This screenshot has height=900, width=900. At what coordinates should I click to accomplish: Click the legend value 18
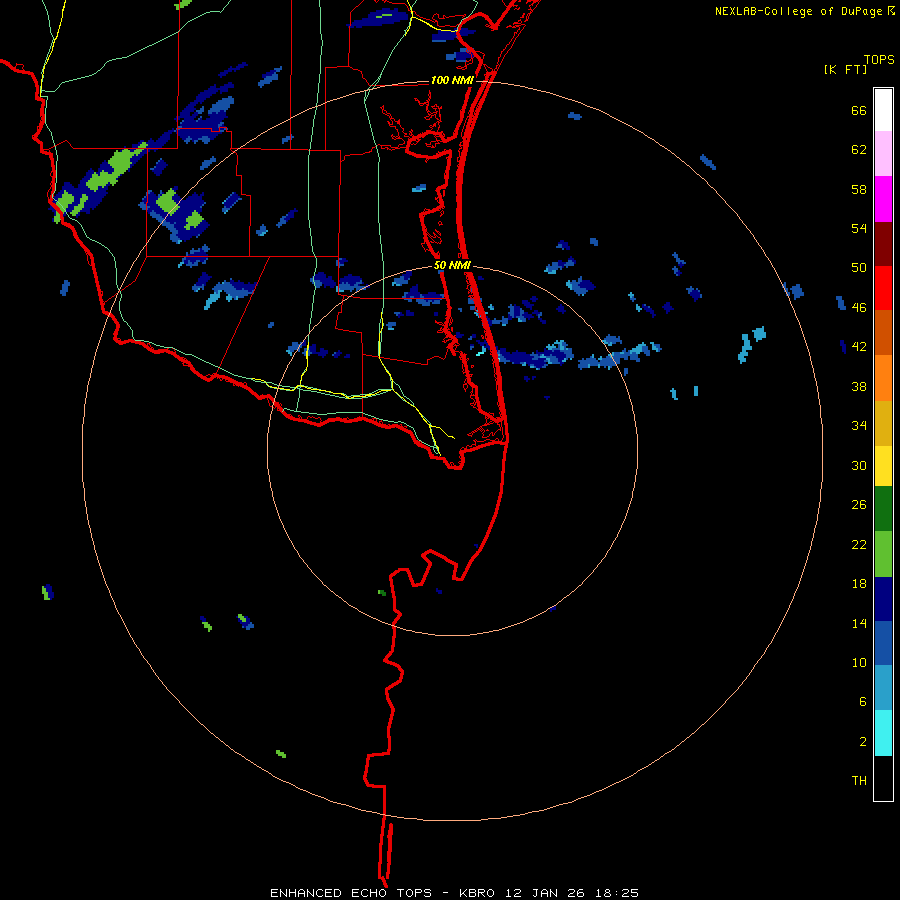[x=859, y=584]
